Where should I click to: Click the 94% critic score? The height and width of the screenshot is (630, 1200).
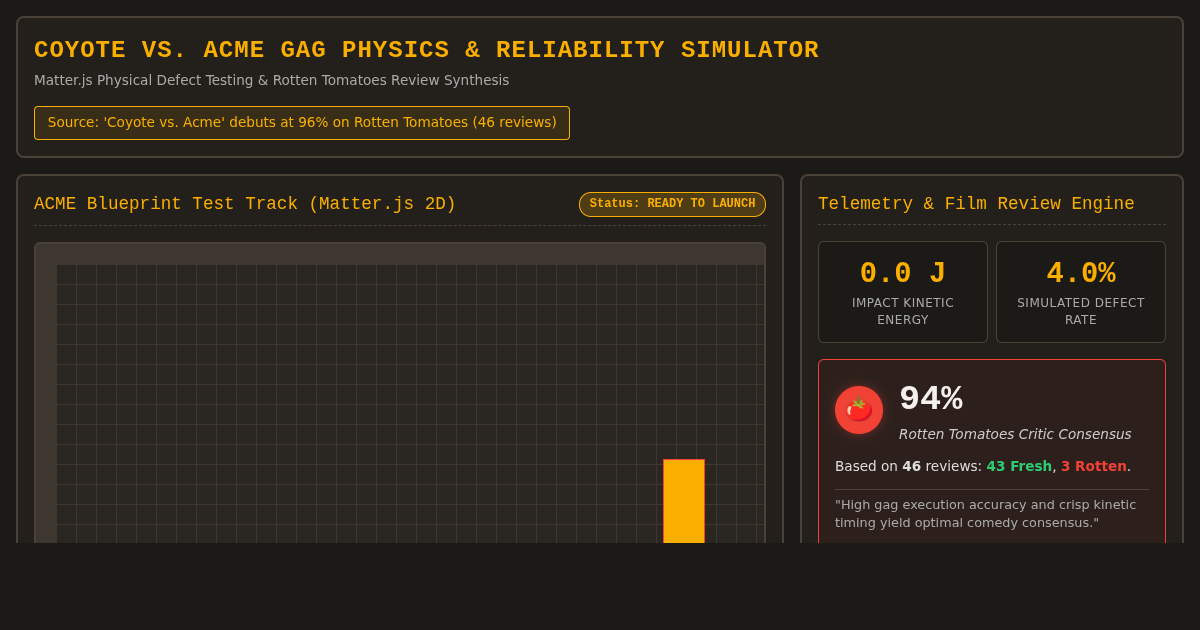click(x=931, y=399)
